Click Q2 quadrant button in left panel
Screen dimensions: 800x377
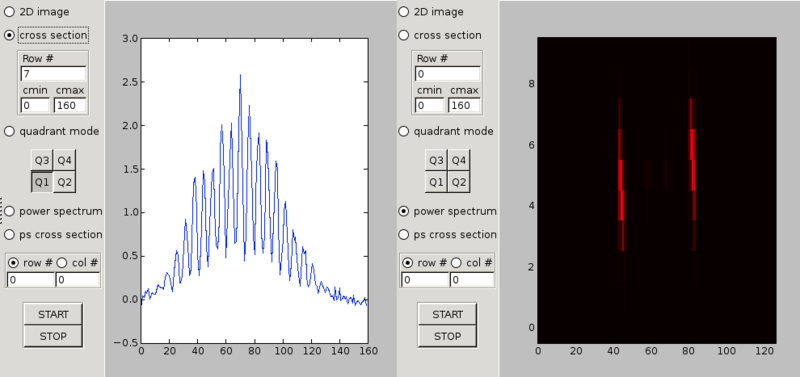pos(64,182)
